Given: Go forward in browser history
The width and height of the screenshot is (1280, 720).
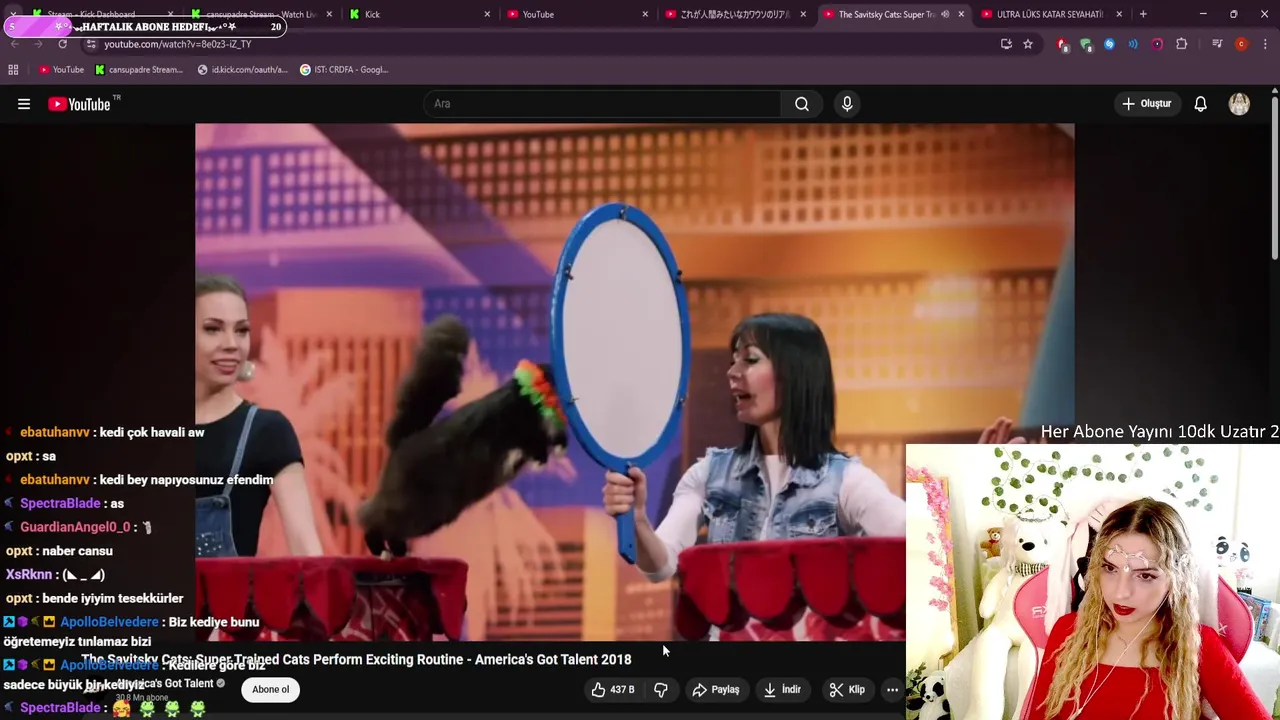Looking at the screenshot, I should pos(38,44).
